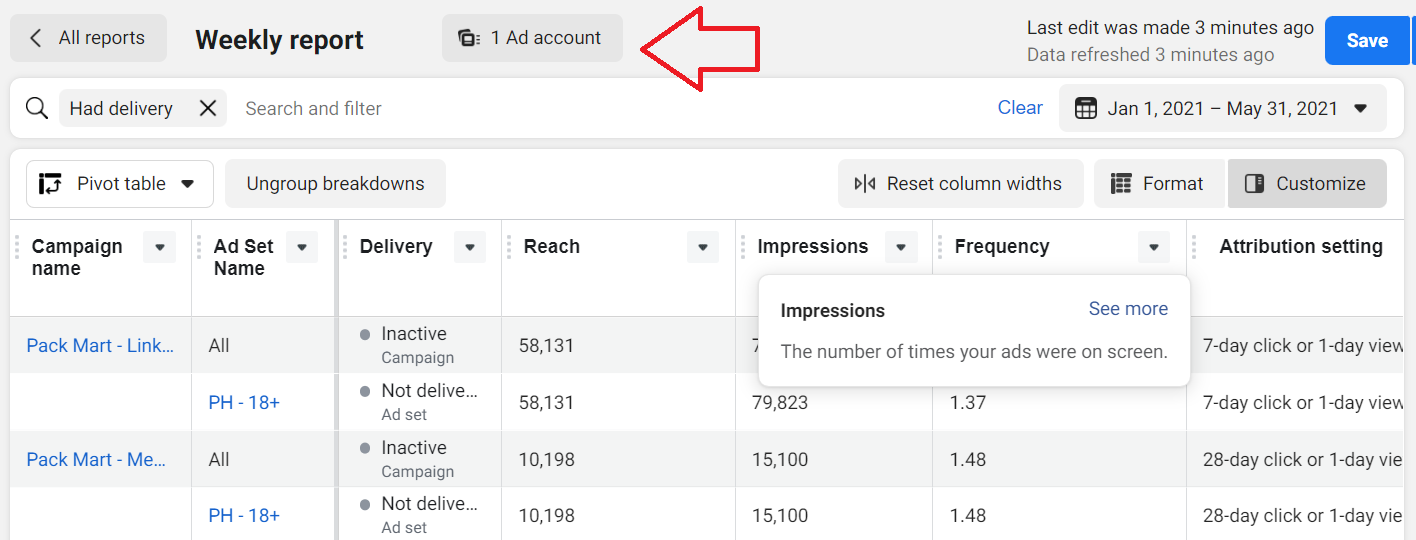The height and width of the screenshot is (540, 1416).
Task: Open the 1 Ad account selector
Action: (x=532, y=38)
